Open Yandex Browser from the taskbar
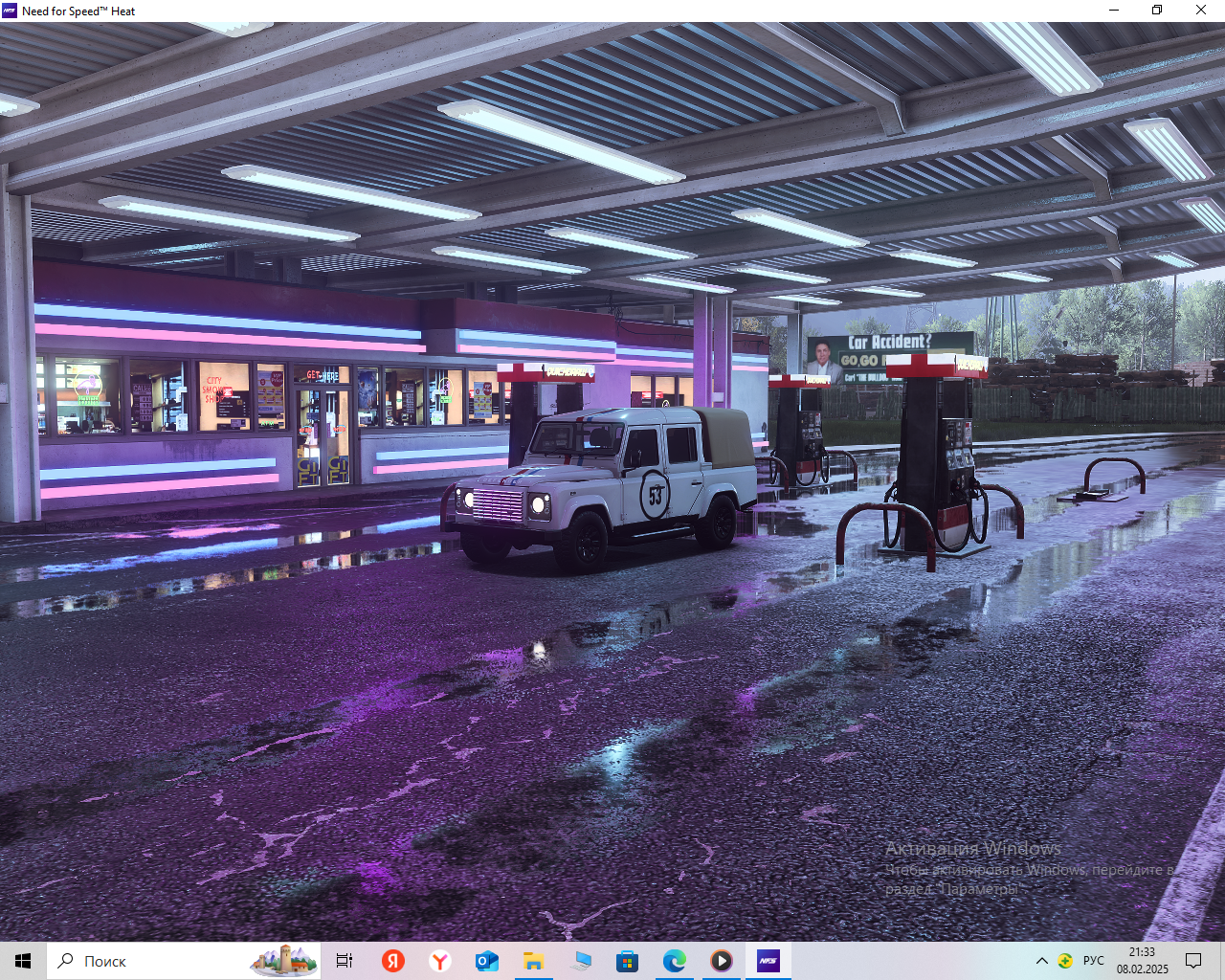Image resolution: width=1225 pixels, height=980 pixels. (x=440, y=961)
